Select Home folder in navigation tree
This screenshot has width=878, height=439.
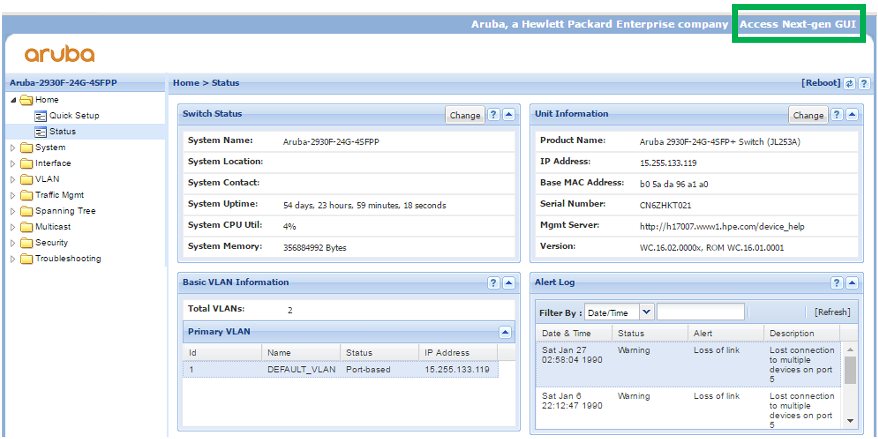39,100
